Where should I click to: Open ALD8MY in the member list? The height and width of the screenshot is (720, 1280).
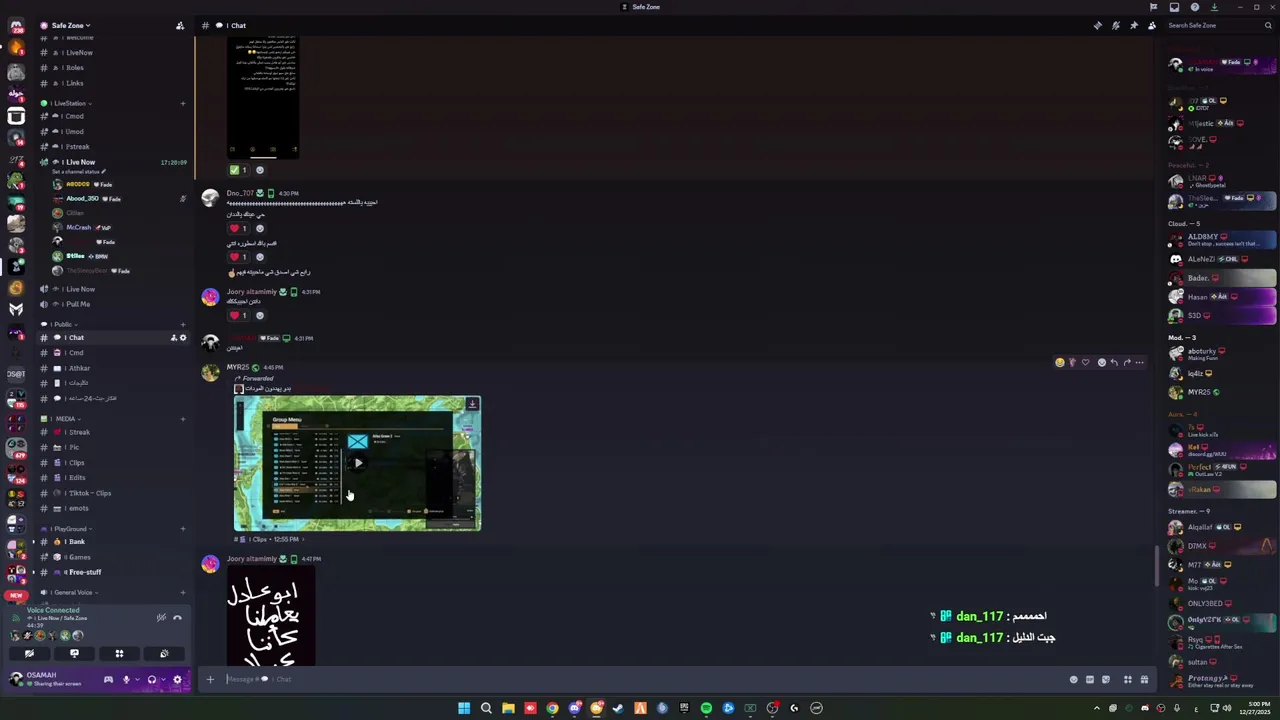point(1222,240)
